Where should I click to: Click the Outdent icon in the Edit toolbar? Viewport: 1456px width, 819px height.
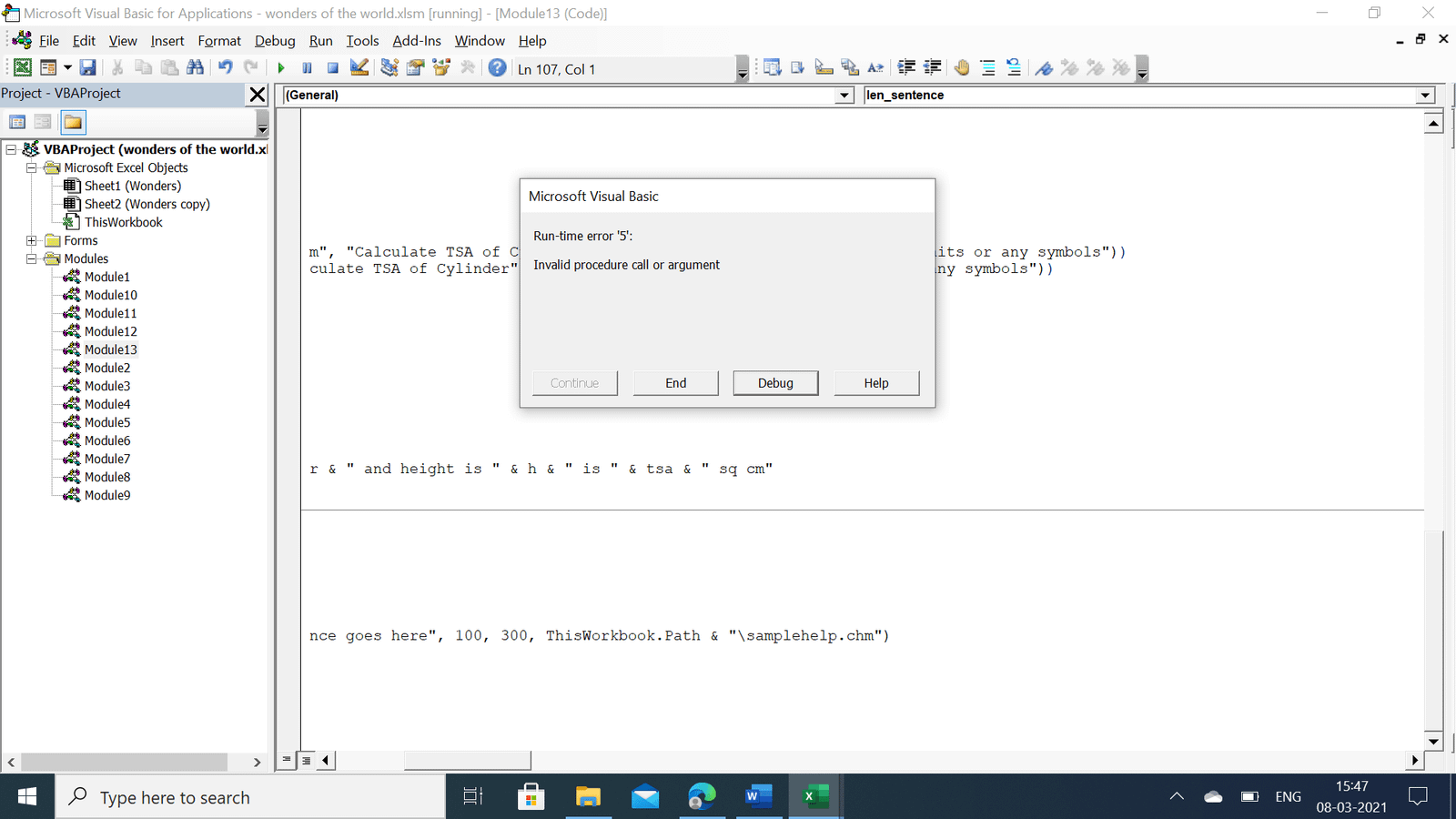tap(933, 68)
